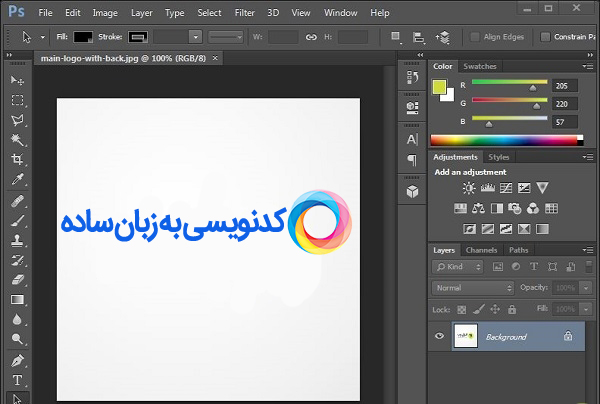Screen dimensions: 600x404
Task: Click path operations icon in options bar
Action: (x=396, y=37)
